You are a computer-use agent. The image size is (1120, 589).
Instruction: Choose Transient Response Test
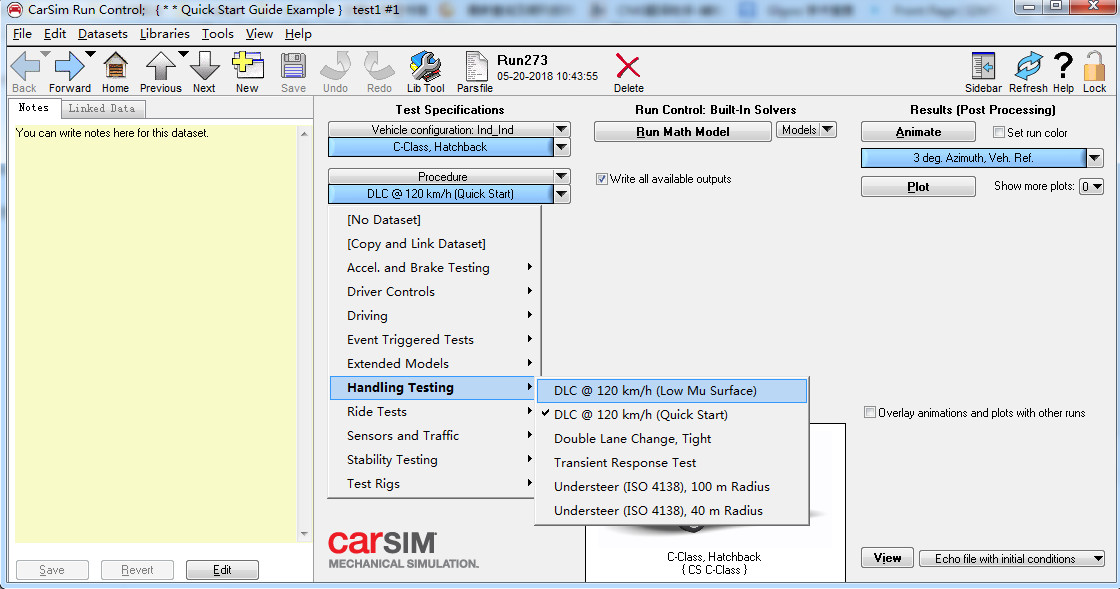coord(672,463)
